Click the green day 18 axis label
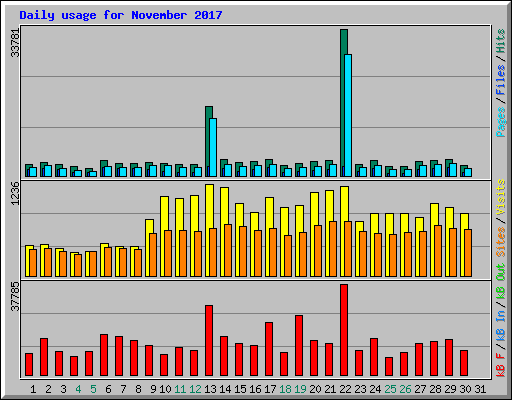 pos(285,389)
